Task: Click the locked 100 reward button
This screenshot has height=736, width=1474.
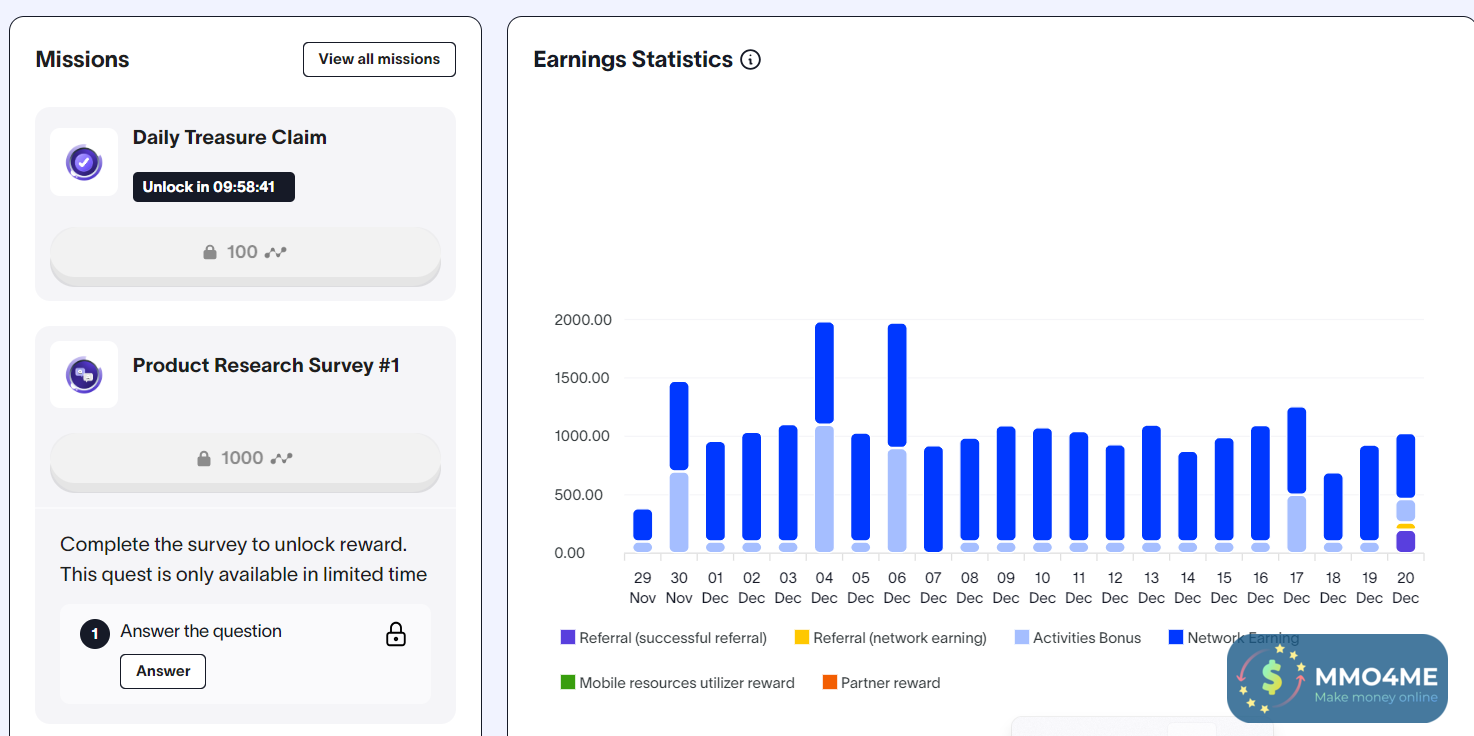Action: [x=245, y=254]
